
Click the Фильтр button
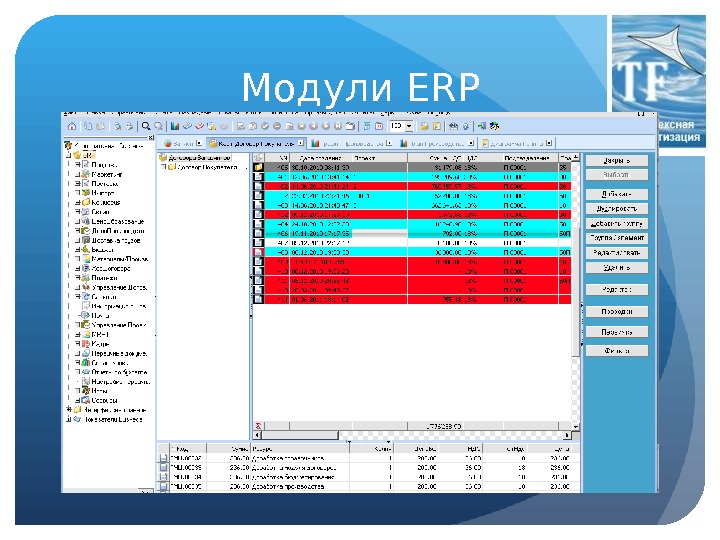pyautogui.click(x=617, y=351)
